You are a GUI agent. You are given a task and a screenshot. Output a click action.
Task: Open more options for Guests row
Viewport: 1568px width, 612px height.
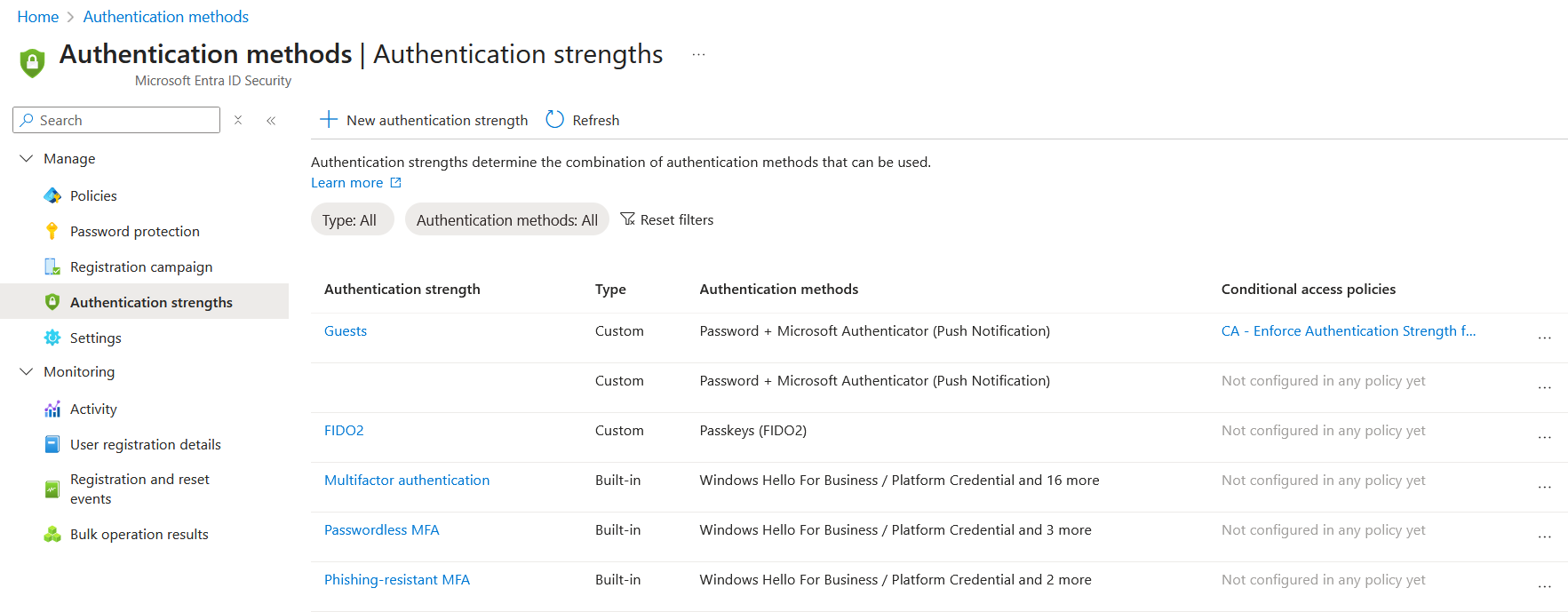(x=1544, y=338)
